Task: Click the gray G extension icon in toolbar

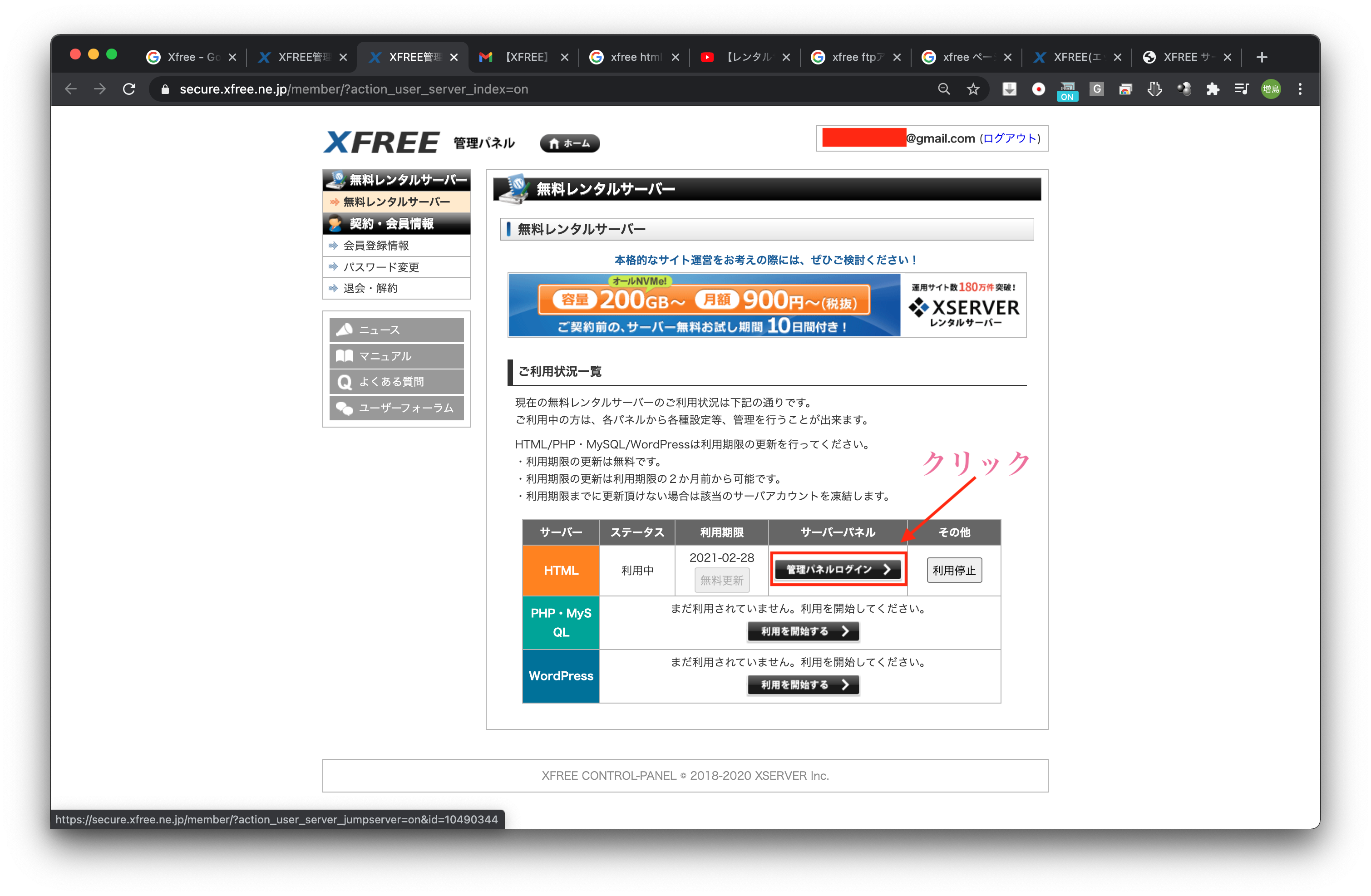Action: (1097, 89)
